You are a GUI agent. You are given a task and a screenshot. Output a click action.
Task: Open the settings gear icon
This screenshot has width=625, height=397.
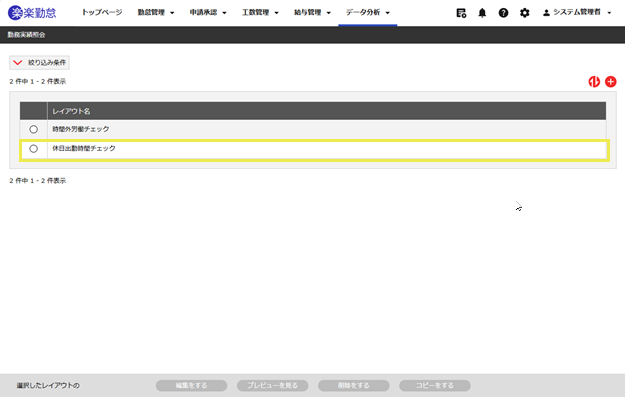tap(525, 13)
